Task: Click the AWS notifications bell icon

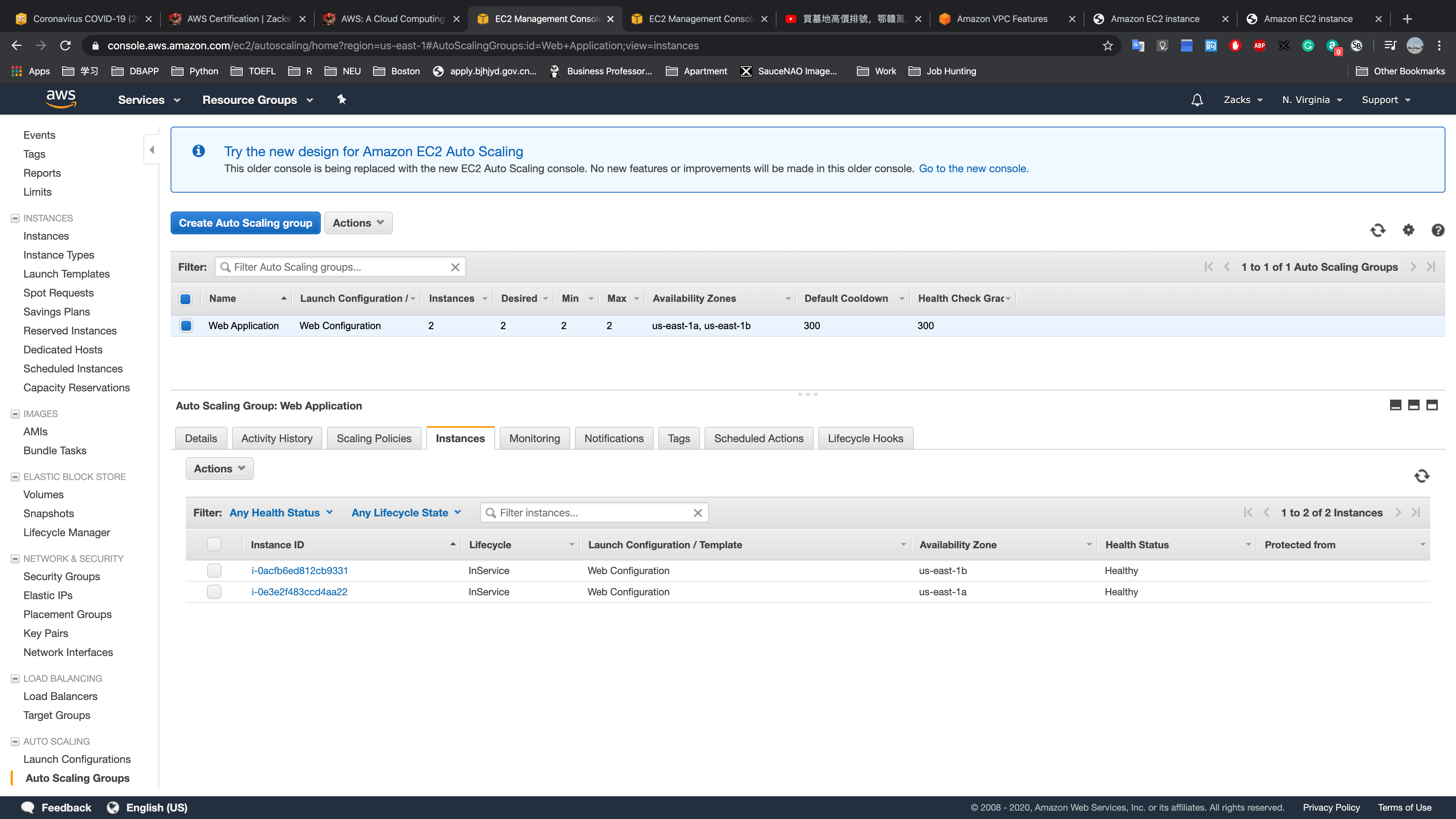Action: point(1197,100)
